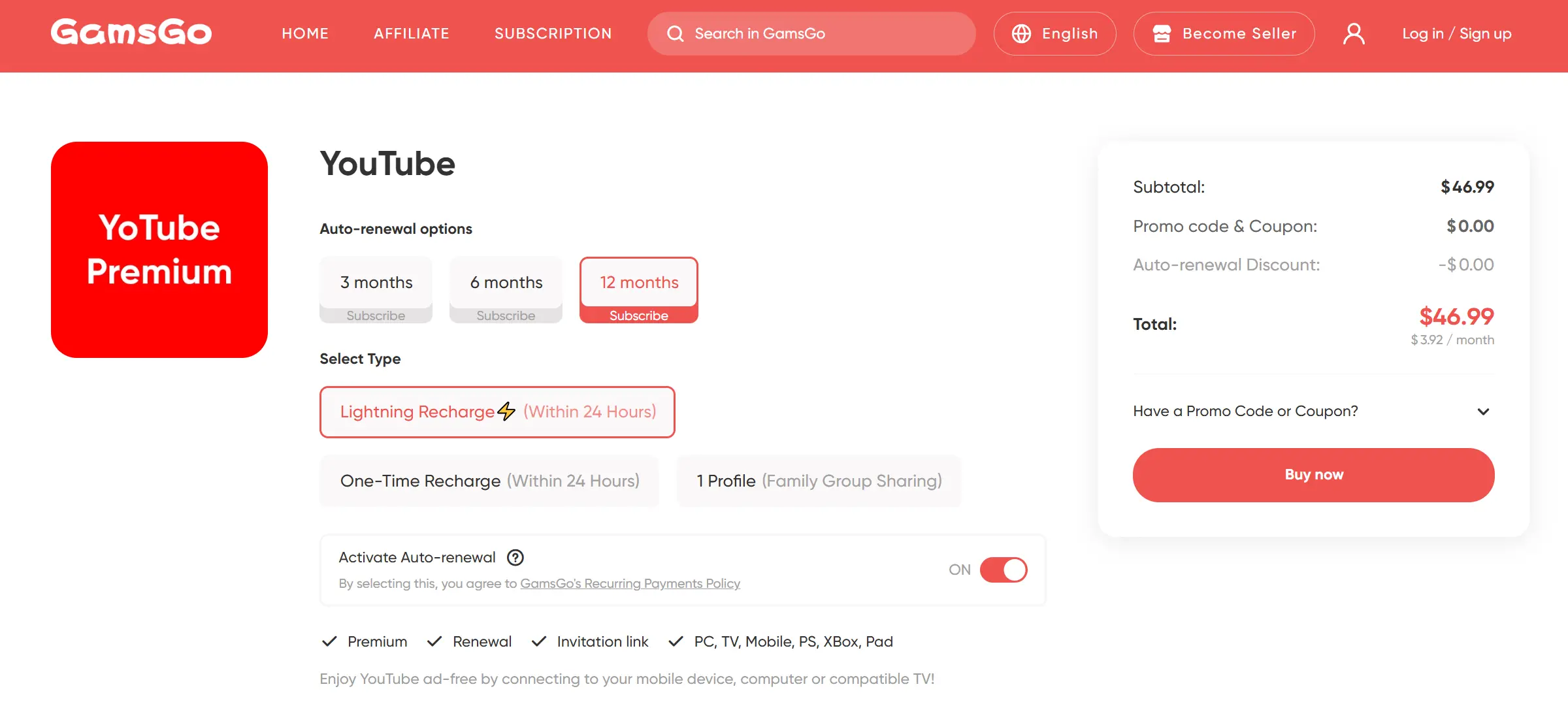Viewport: 1568px width, 725px height.
Task: Open the user account icon
Action: [x=1354, y=33]
